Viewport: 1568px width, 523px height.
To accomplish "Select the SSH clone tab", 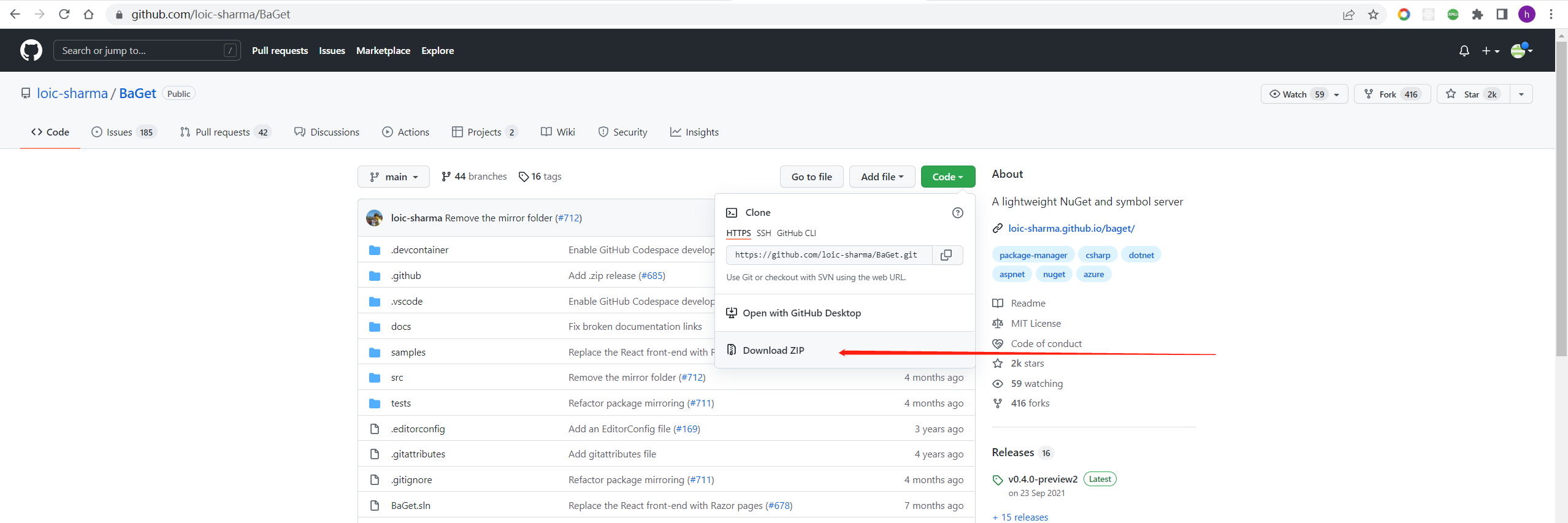I will click(x=763, y=233).
